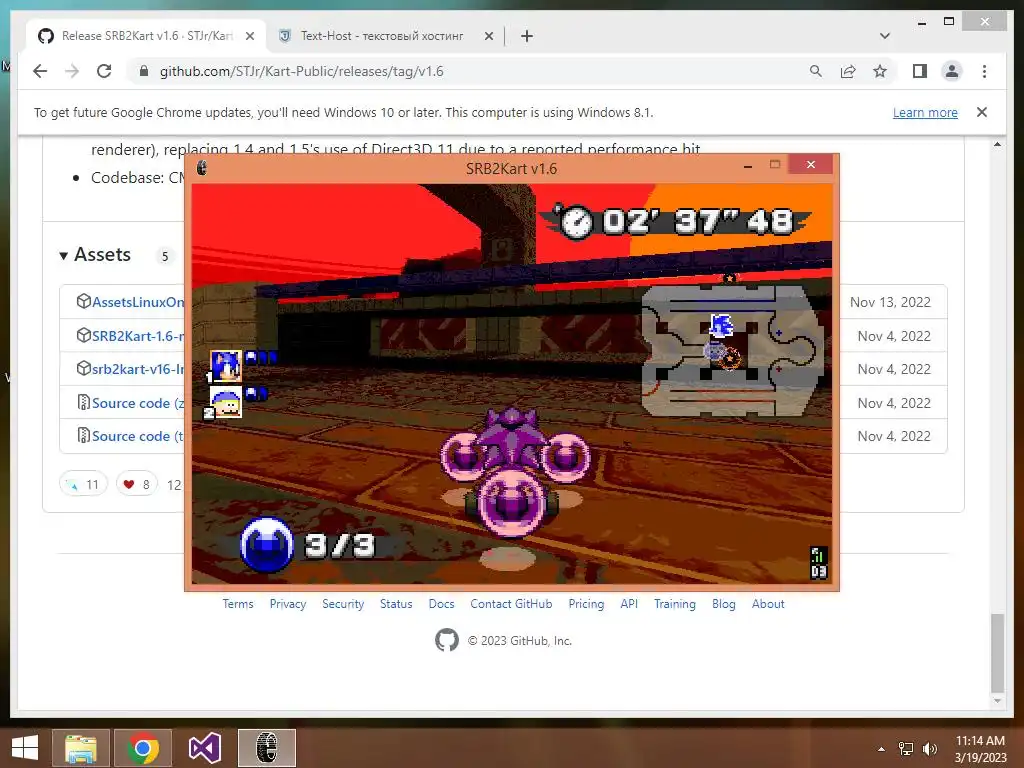Open the Terms footer link
1024x768 pixels.
238,603
